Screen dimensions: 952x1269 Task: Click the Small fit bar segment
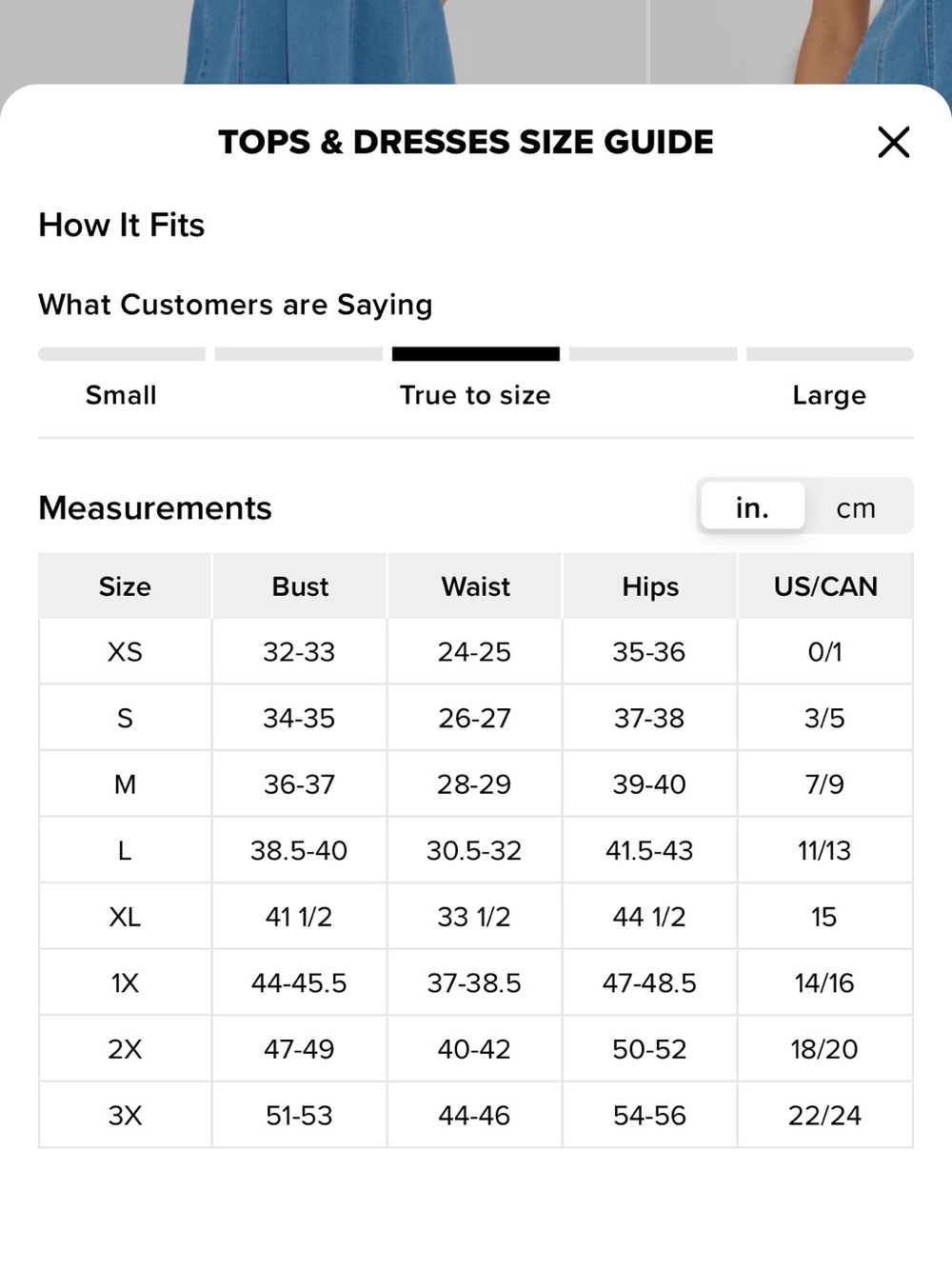[122, 354]
